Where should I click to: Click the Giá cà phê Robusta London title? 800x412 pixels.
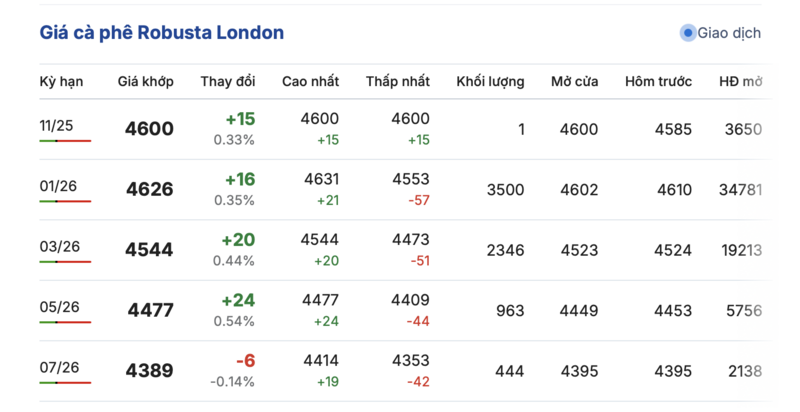coord(161,33)
